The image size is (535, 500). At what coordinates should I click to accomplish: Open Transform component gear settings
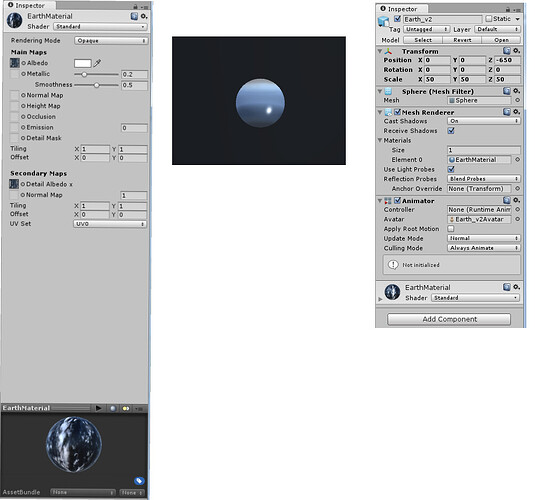click(x=517, y=51)
